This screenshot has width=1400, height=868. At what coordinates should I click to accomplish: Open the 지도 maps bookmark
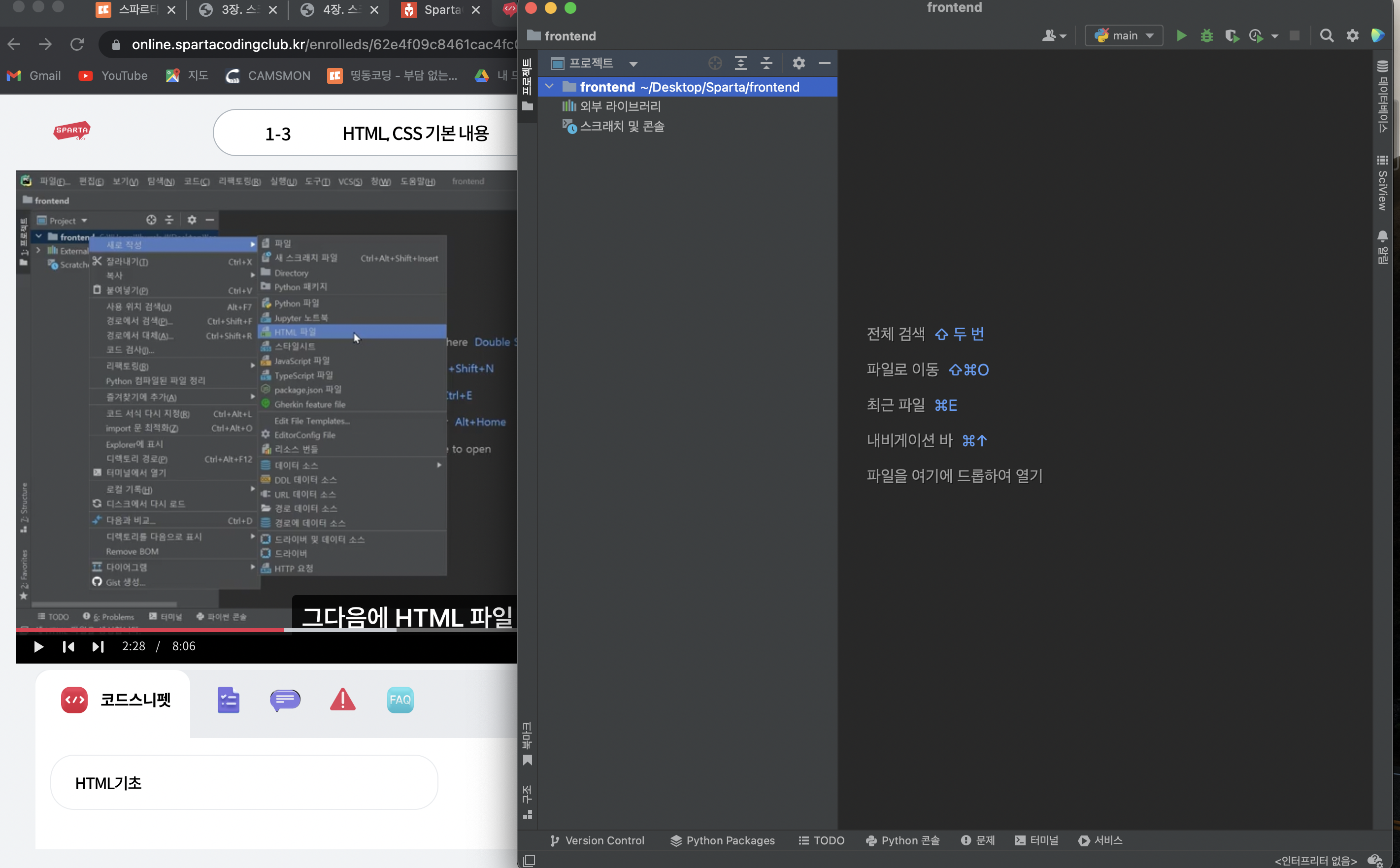pos(187,75)
